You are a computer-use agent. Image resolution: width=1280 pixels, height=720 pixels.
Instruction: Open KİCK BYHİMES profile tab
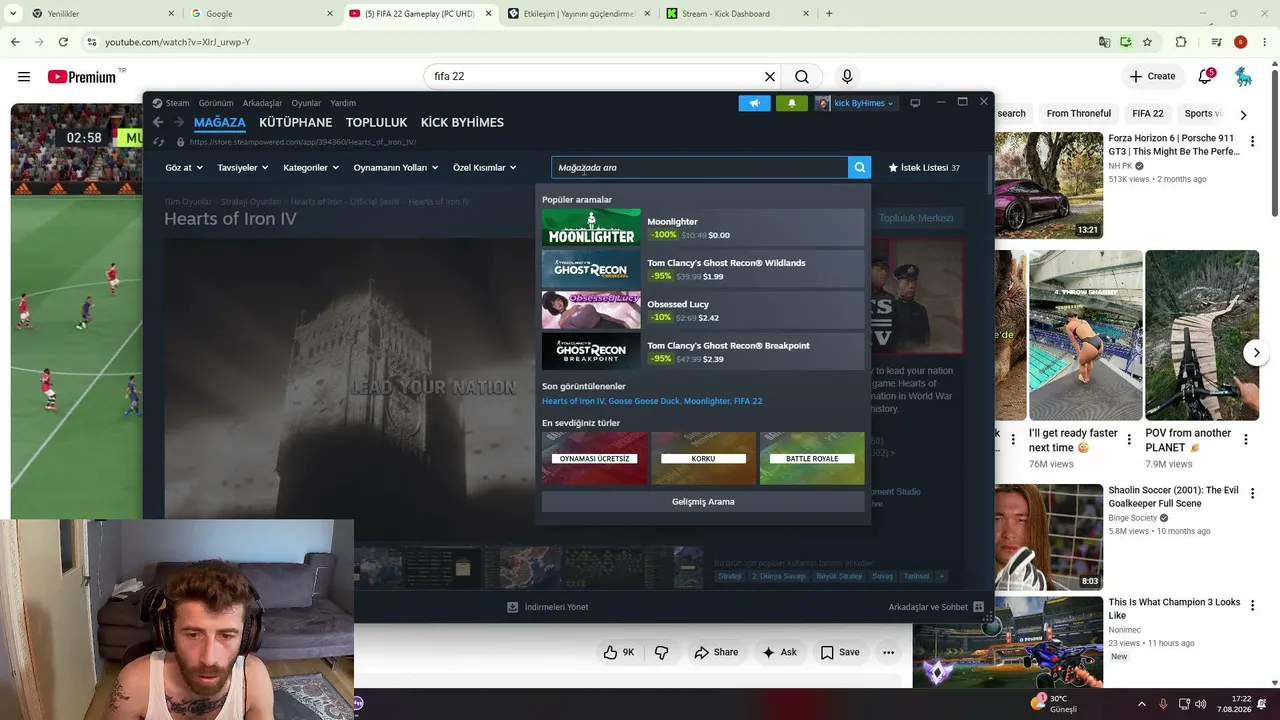click(462, 122)
